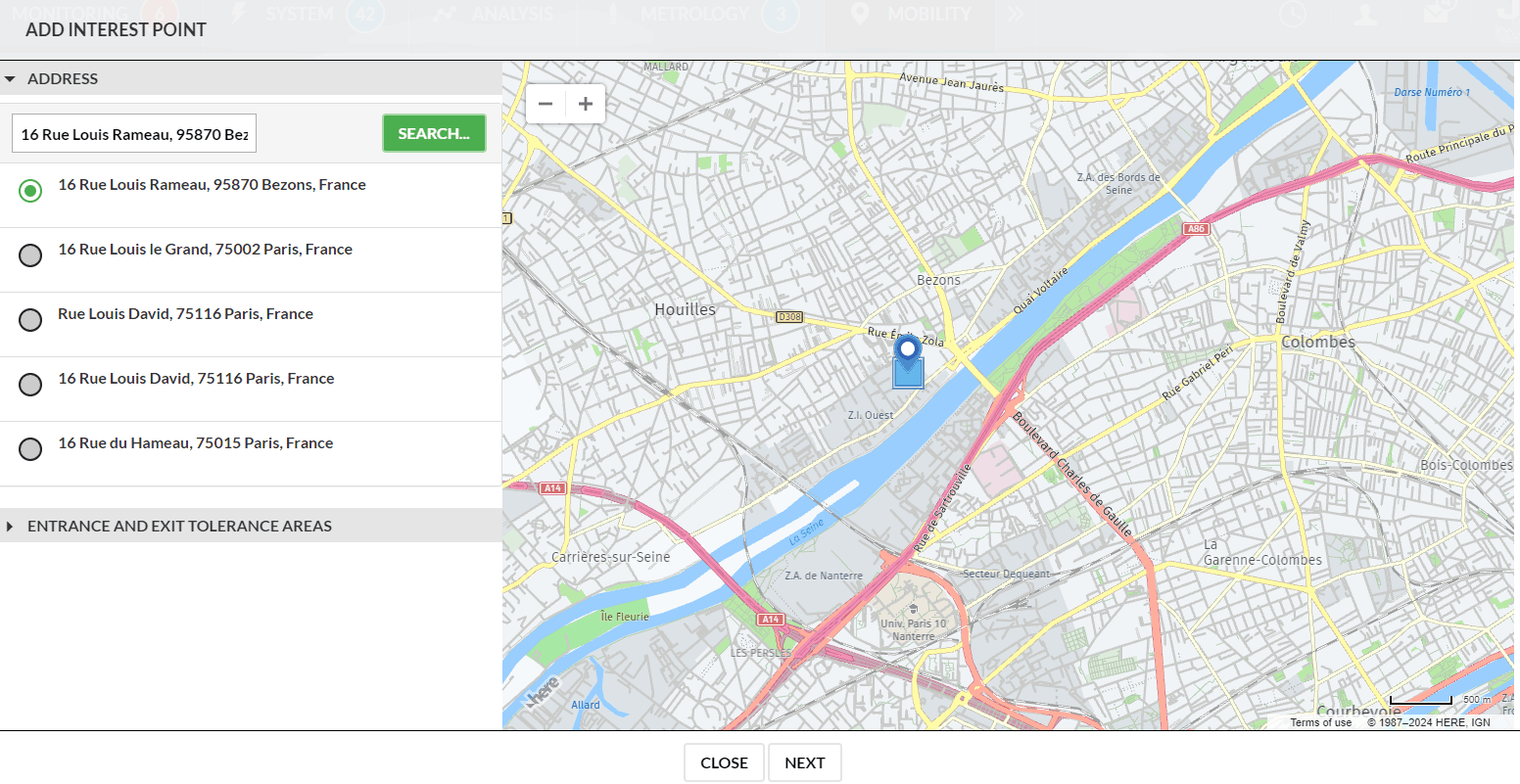Viewport: 1520px width, 784px height.
Task: Zoom out the map with minus button
Action: [x=546, y=104]
